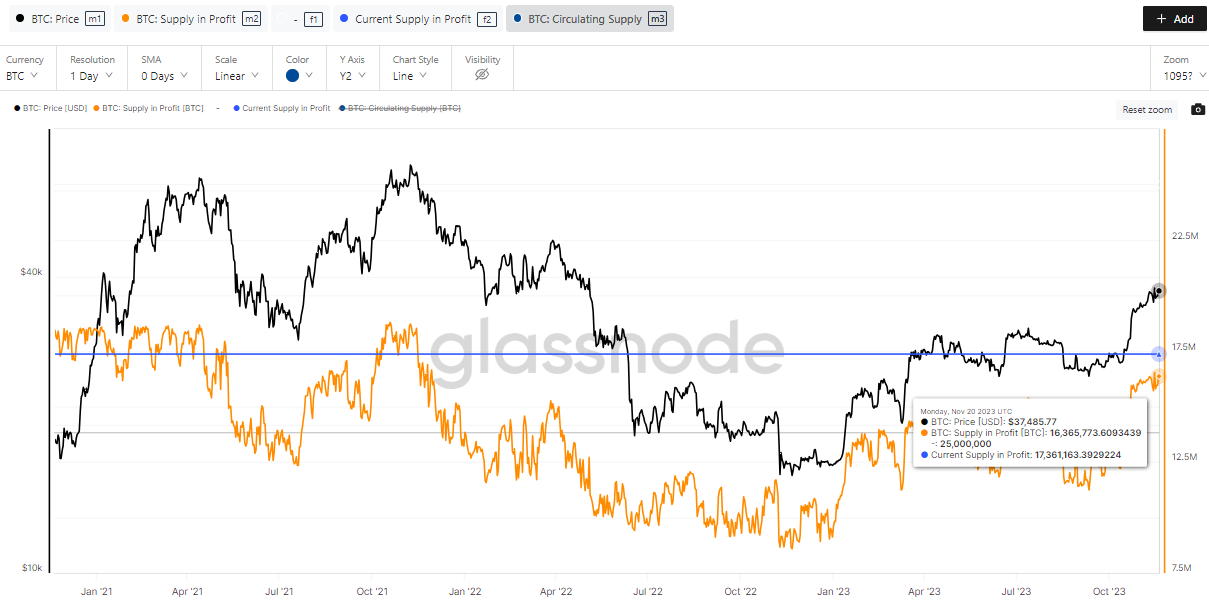1209x612 pixels.
Task: Toggle BTC: Price [USD] legend entry
Action: [x=53, y=108]
